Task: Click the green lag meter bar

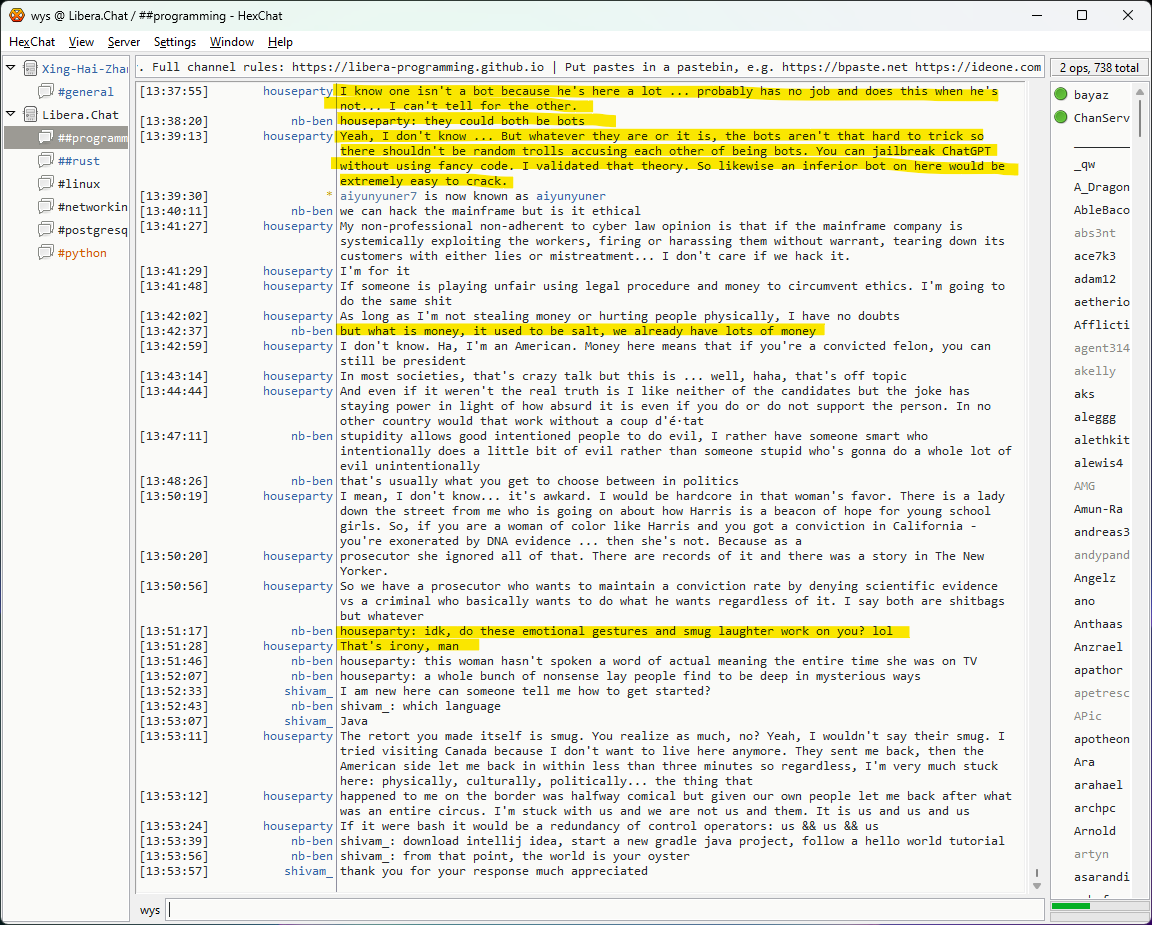Action: [x=1071, y=906]
